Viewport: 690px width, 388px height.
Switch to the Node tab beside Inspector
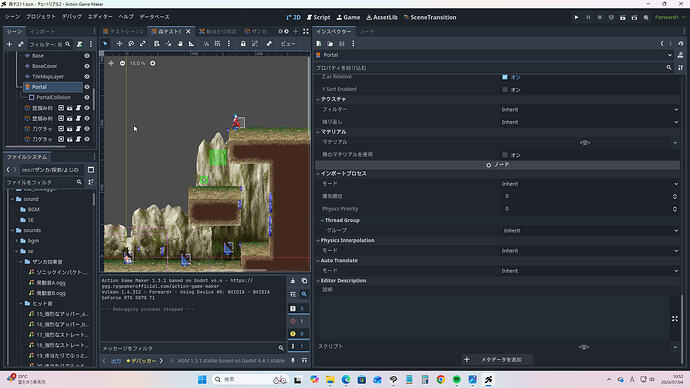[367, 32]
